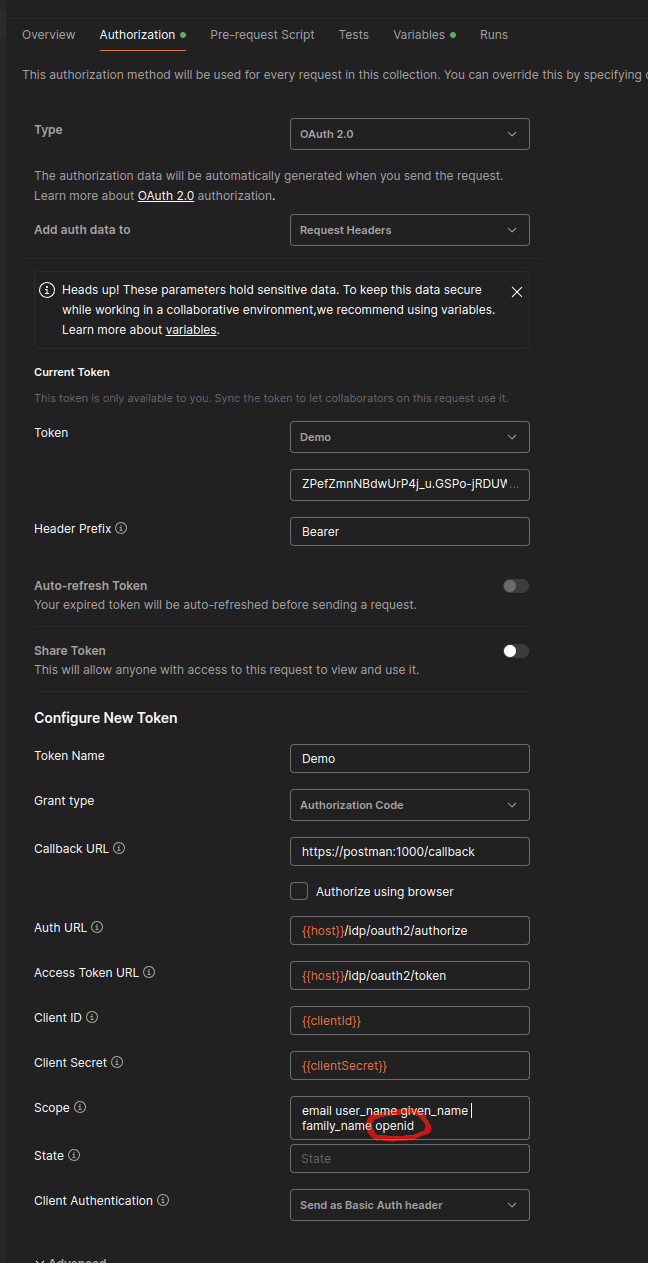Open the OAuth 2.0 documentation link
Viewport: 648px width, 1263px height.
click(x=165, y=196)
